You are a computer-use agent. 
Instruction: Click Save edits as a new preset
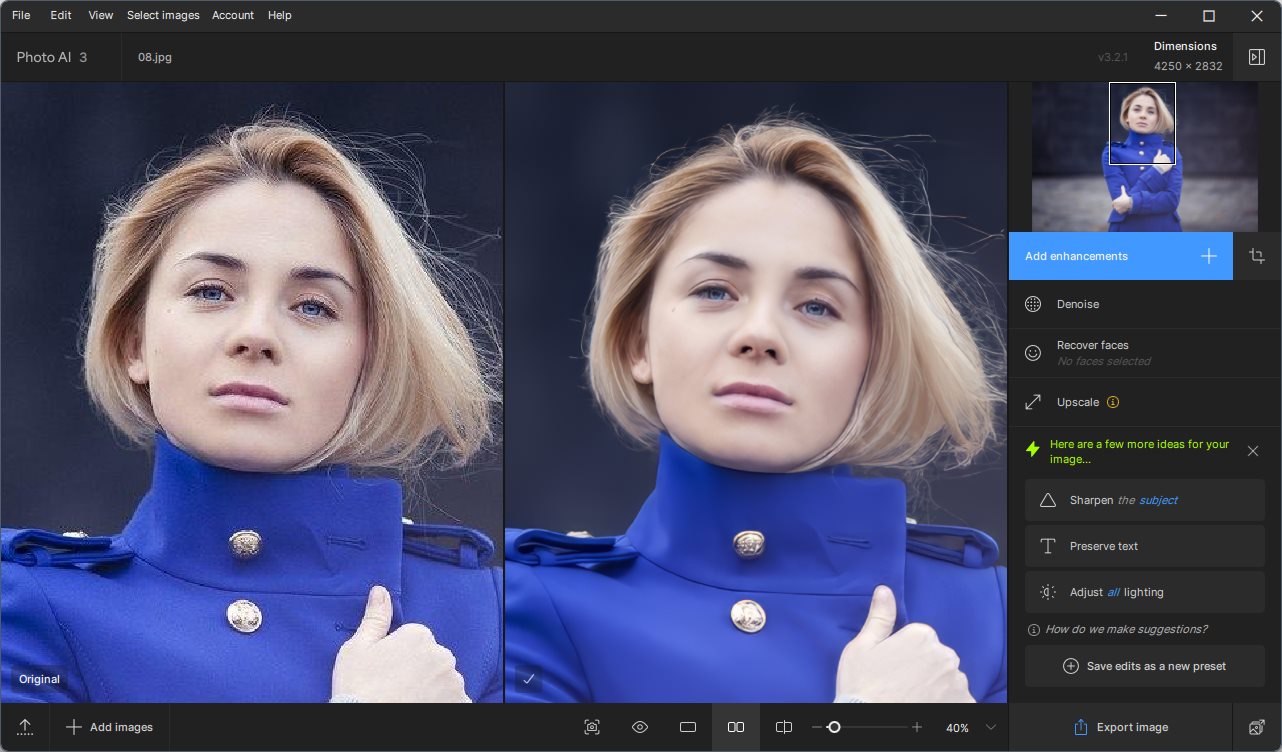[x=1145, y=666]
